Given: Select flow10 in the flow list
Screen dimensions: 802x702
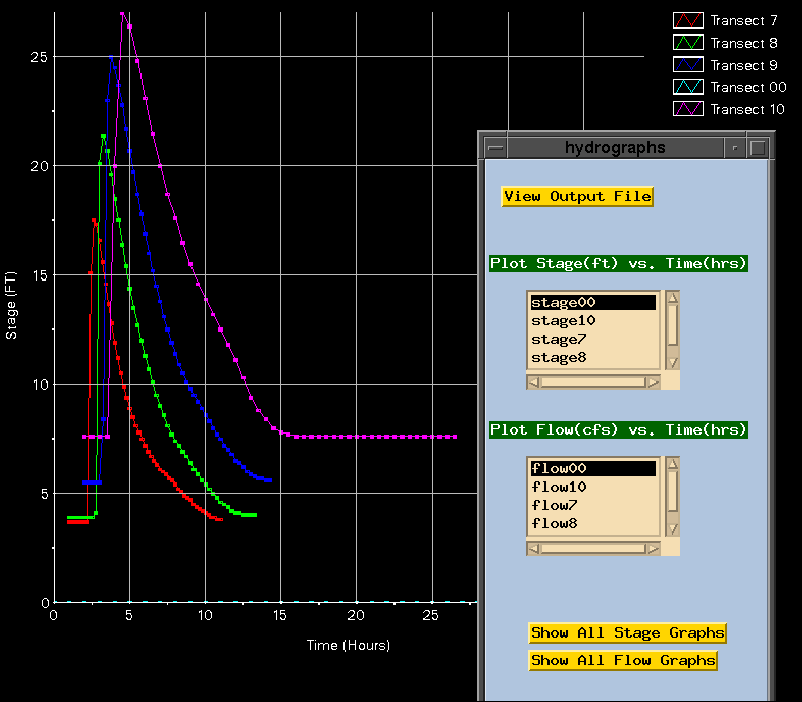Looking at the screenshot, I should [593, 487].
